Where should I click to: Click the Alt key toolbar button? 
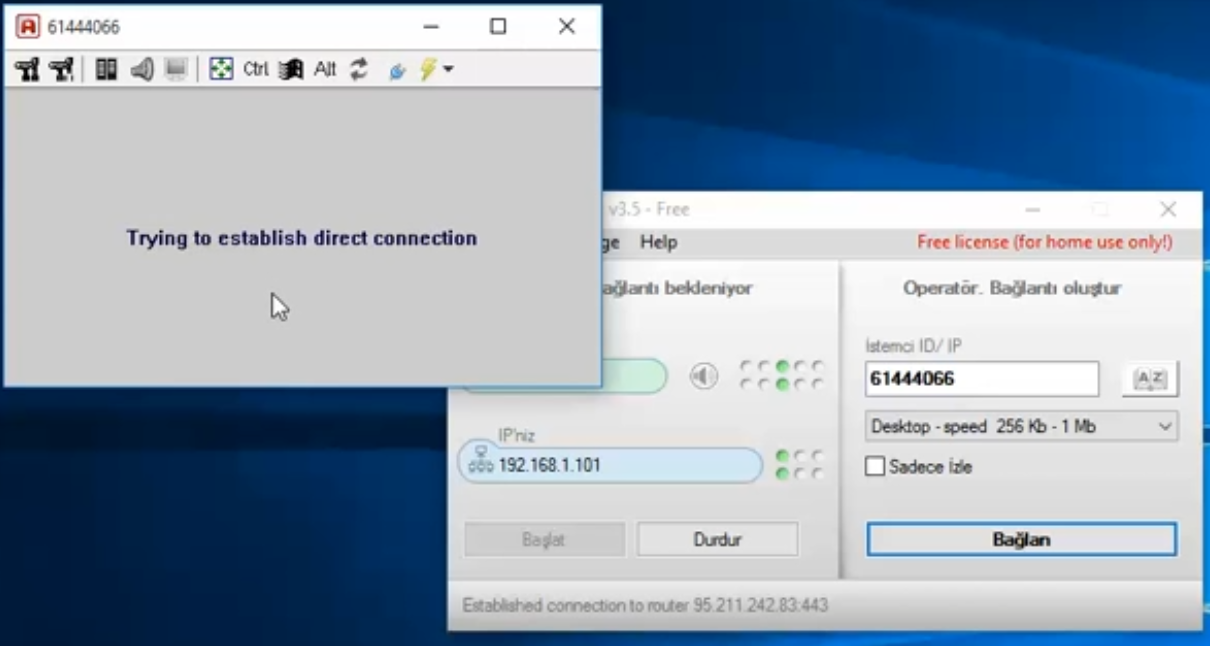point(325,70)
